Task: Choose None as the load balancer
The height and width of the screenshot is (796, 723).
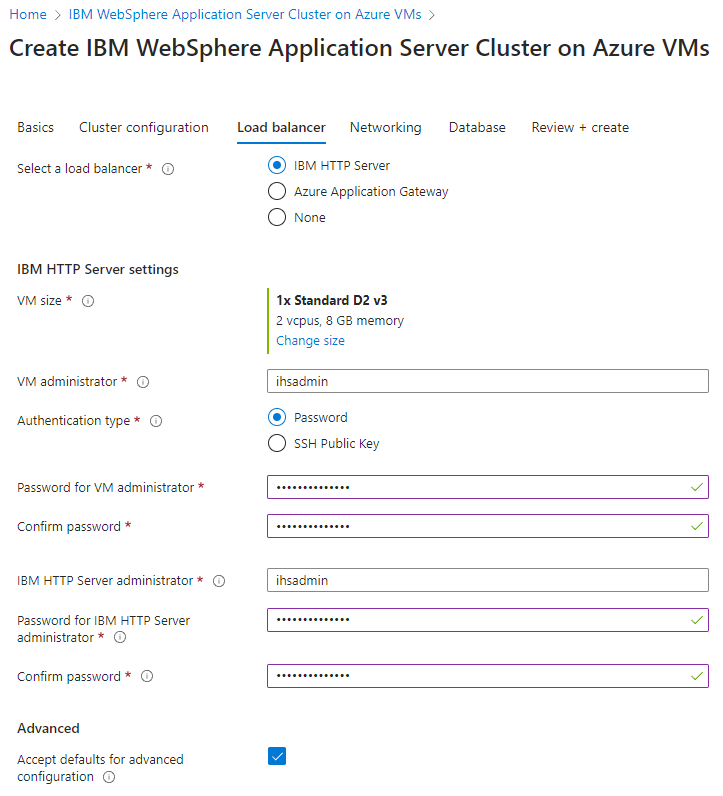Action: pyautogui.click(x=277, y=217)
